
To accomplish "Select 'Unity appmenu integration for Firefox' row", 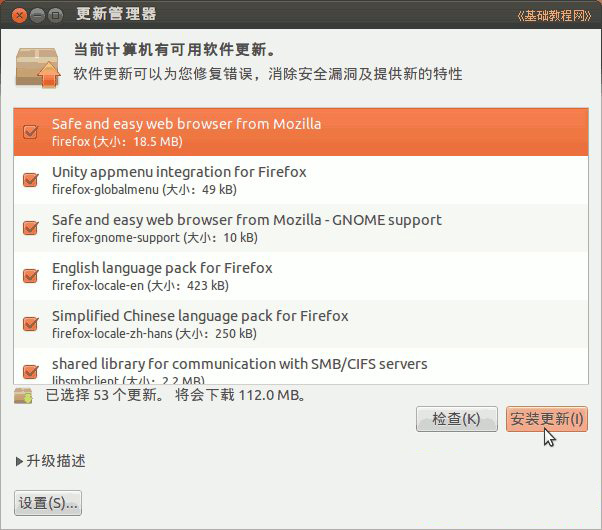I will (301, 180).
